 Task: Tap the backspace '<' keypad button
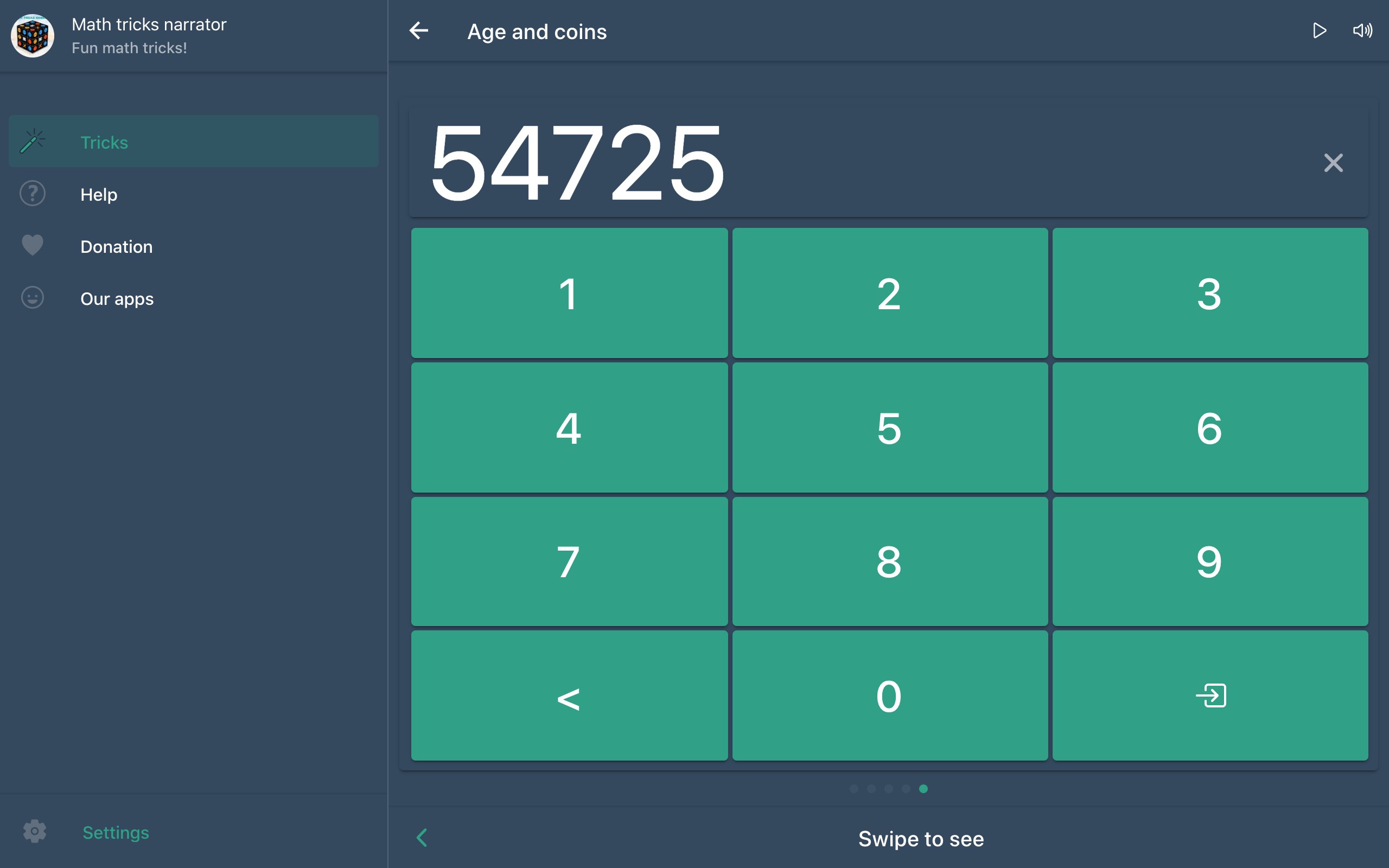(569, 696)
